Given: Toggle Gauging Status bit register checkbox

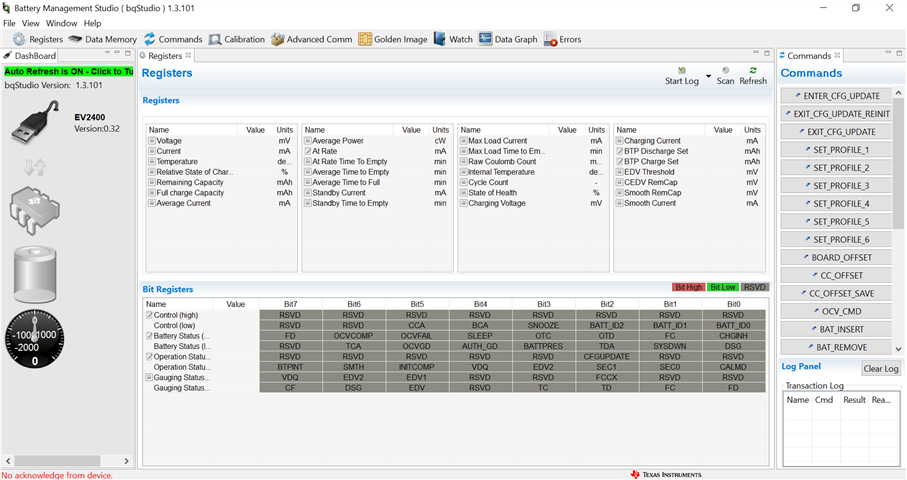Looking at the screenshot, I should (x=149, y=377).
